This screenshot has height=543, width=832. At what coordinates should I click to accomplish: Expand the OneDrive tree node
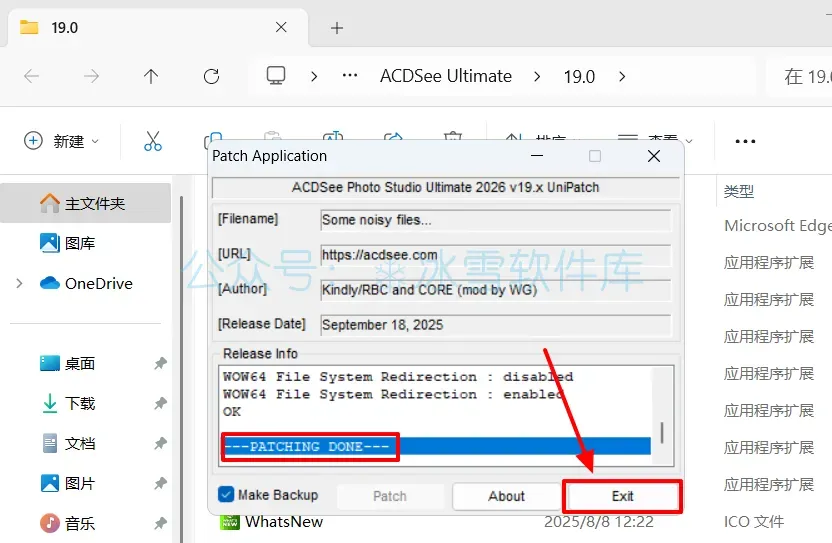click(19, 283)
